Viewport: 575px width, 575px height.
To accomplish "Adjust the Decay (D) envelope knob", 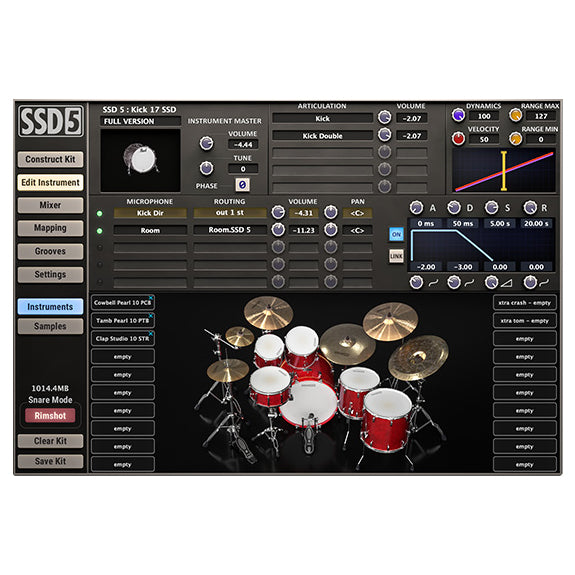I will pyautogui.click(x=454, y=208).
